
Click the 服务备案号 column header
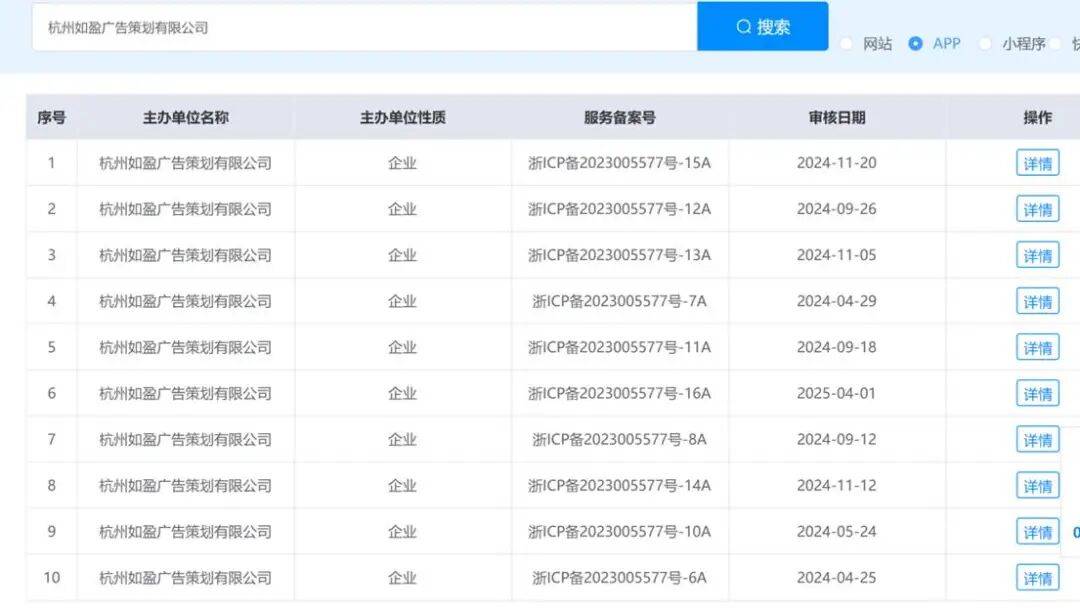pyautogui.click(x=620, y=117)
